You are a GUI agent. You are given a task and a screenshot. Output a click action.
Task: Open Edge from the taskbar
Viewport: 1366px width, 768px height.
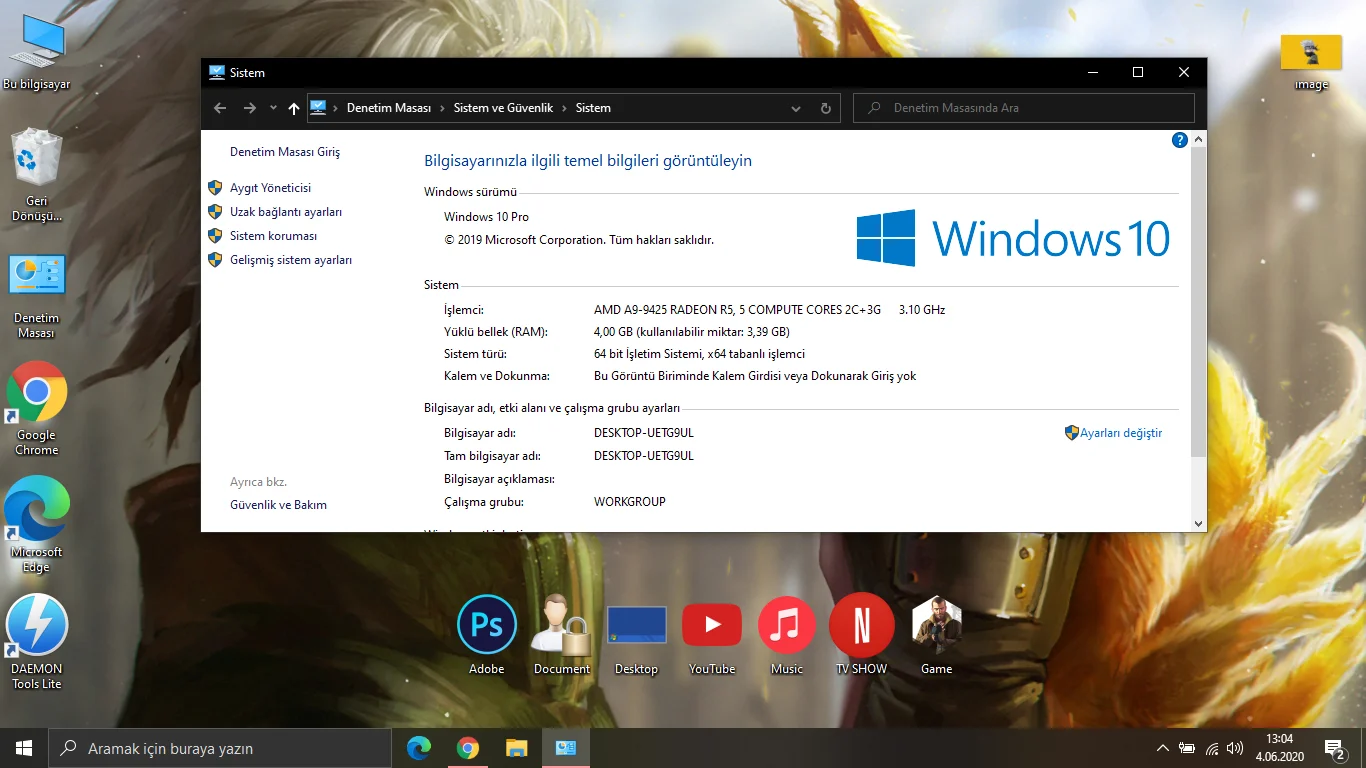tap(419, 748)
